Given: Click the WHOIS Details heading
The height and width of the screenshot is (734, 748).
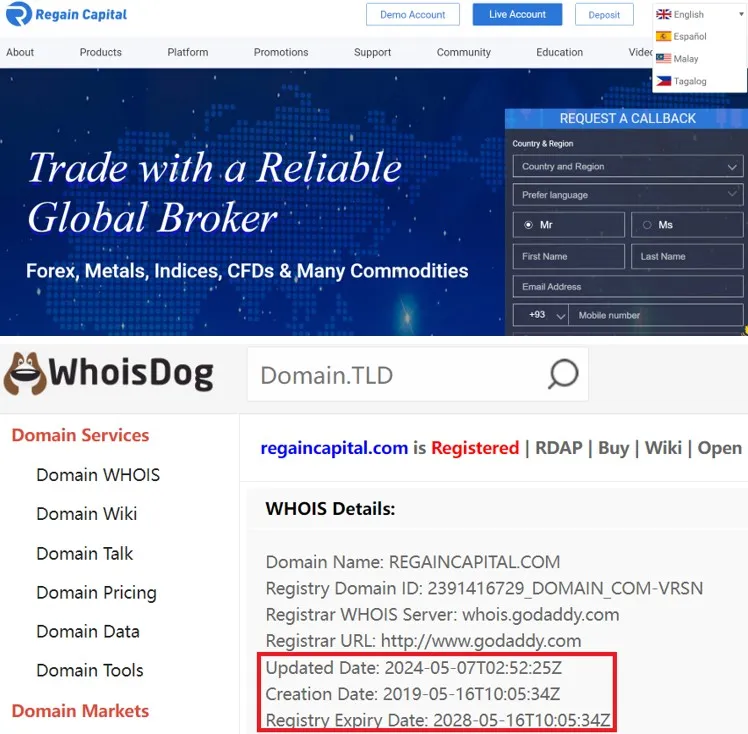Looking at the screenshot, I should (x=330, y=509).
